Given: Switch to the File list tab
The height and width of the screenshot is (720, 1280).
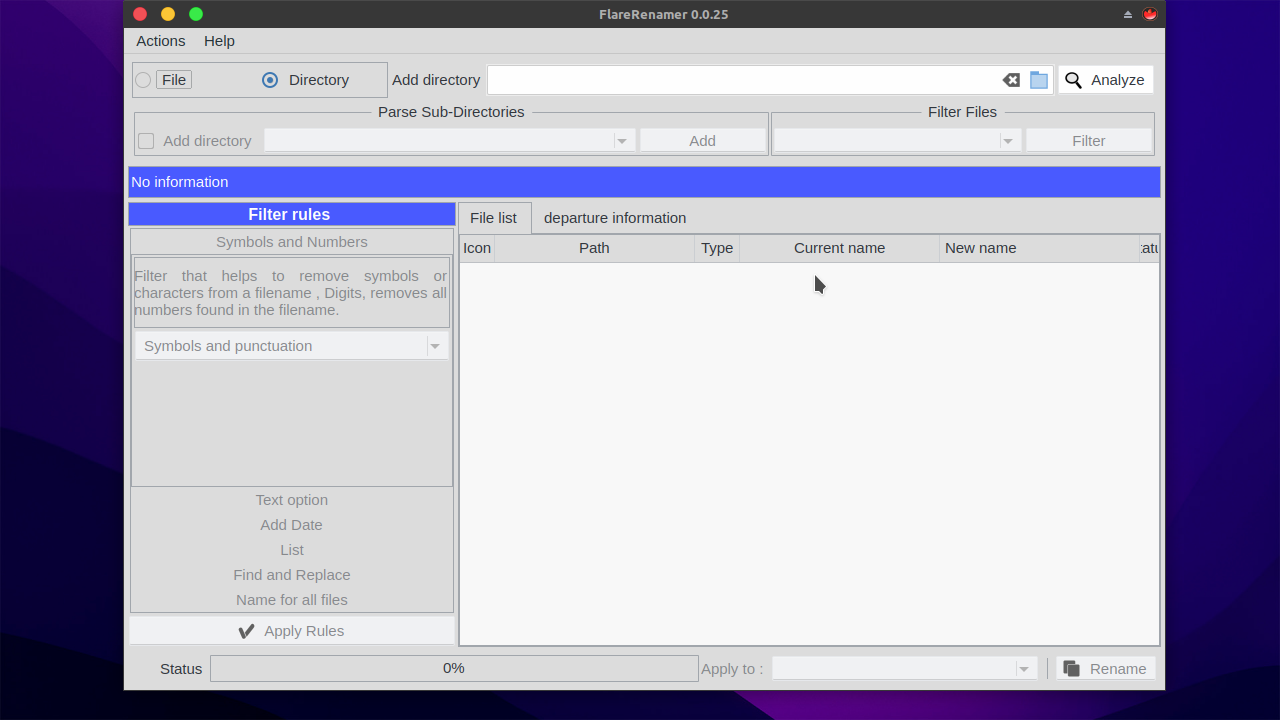Looking at the screenshot, I should click(x=494, y=218).
